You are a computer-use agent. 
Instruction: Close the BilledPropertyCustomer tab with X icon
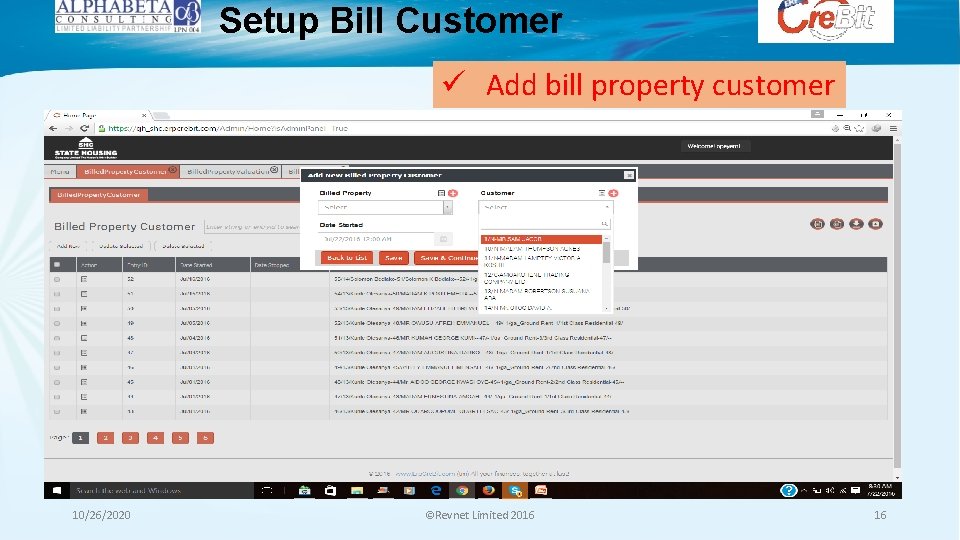[x=173, y=170]
